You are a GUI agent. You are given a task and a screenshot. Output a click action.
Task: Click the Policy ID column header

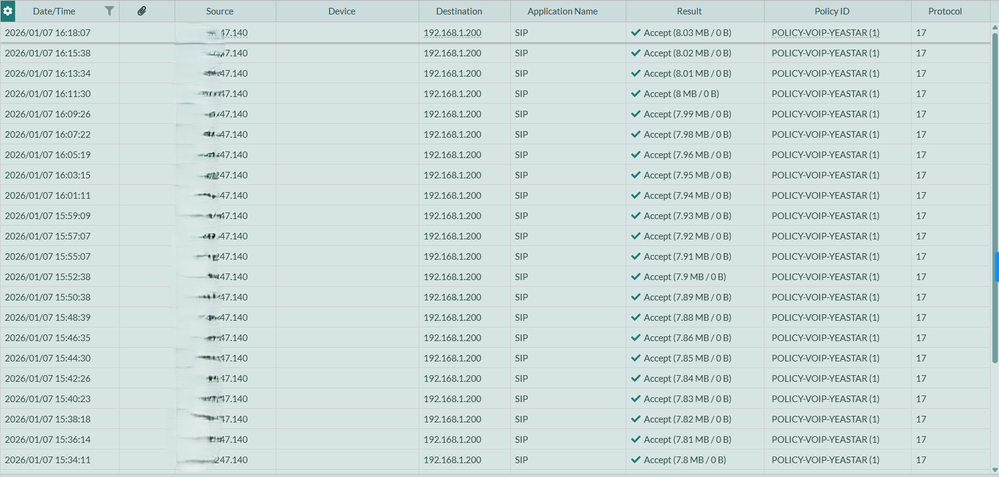pyautogui.click(x=825, y=11)
